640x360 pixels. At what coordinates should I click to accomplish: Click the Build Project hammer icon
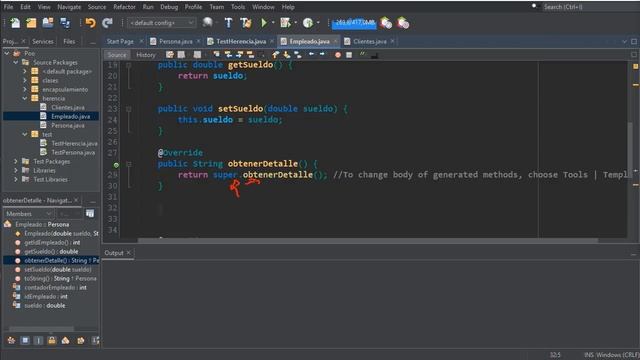pyautogui.click(x=229, y=23)
